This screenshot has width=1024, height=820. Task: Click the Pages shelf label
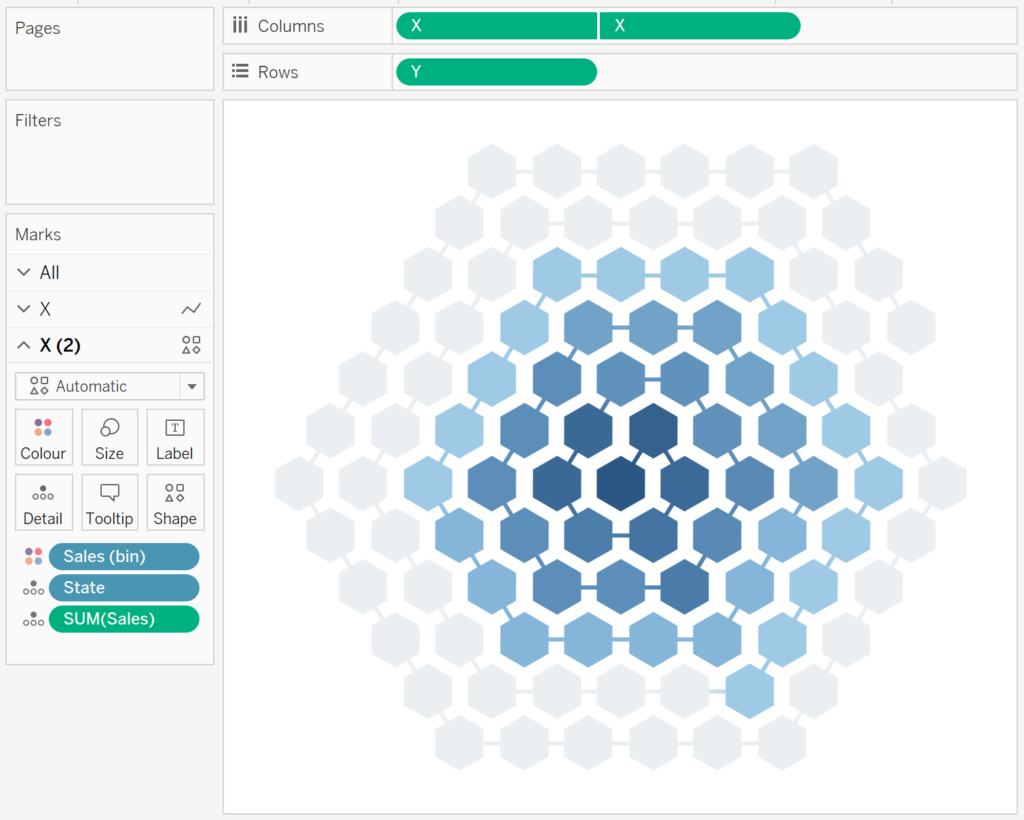click(38, 28)
